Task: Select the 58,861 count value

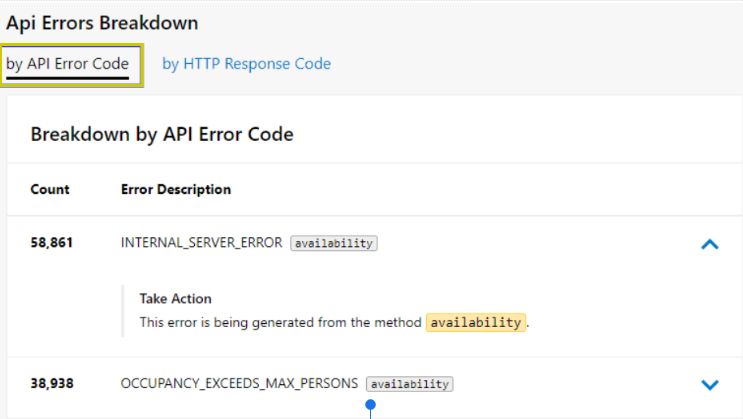Action: (52, 243)
